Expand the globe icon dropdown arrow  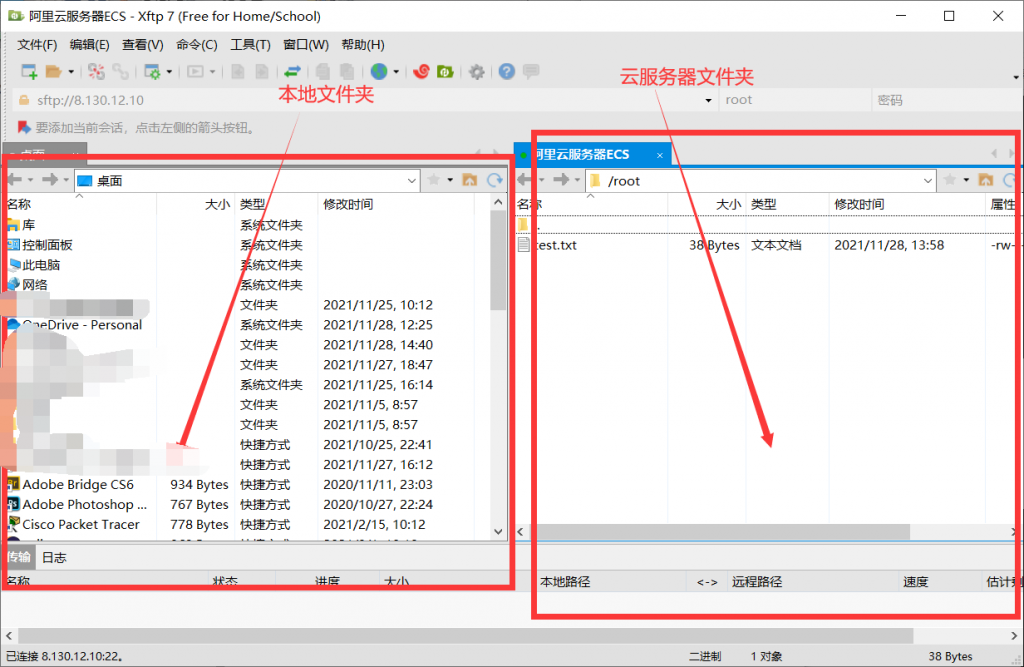[x=396, y=72]
